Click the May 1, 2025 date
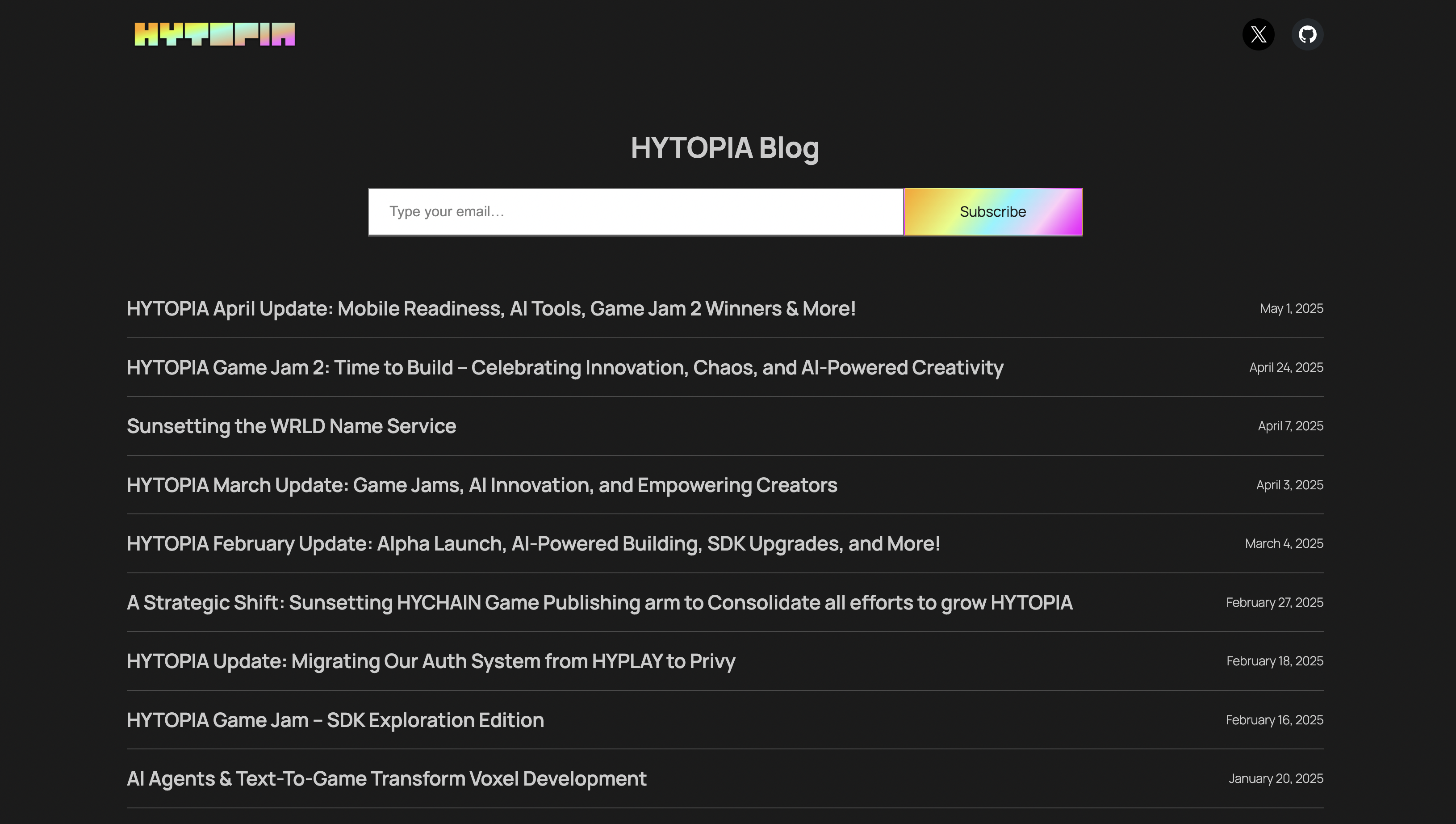The image size is (1456, 824). pyautogui.click(x=1291, y=308)
